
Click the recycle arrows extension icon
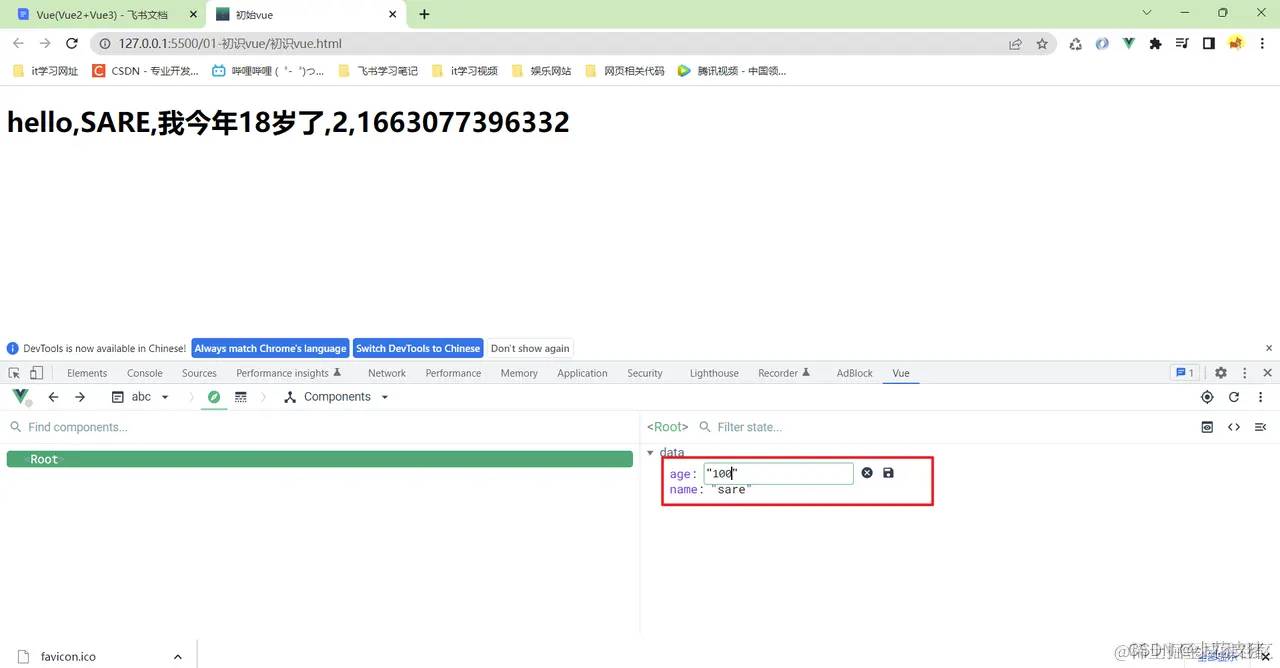coord(1075,44)
